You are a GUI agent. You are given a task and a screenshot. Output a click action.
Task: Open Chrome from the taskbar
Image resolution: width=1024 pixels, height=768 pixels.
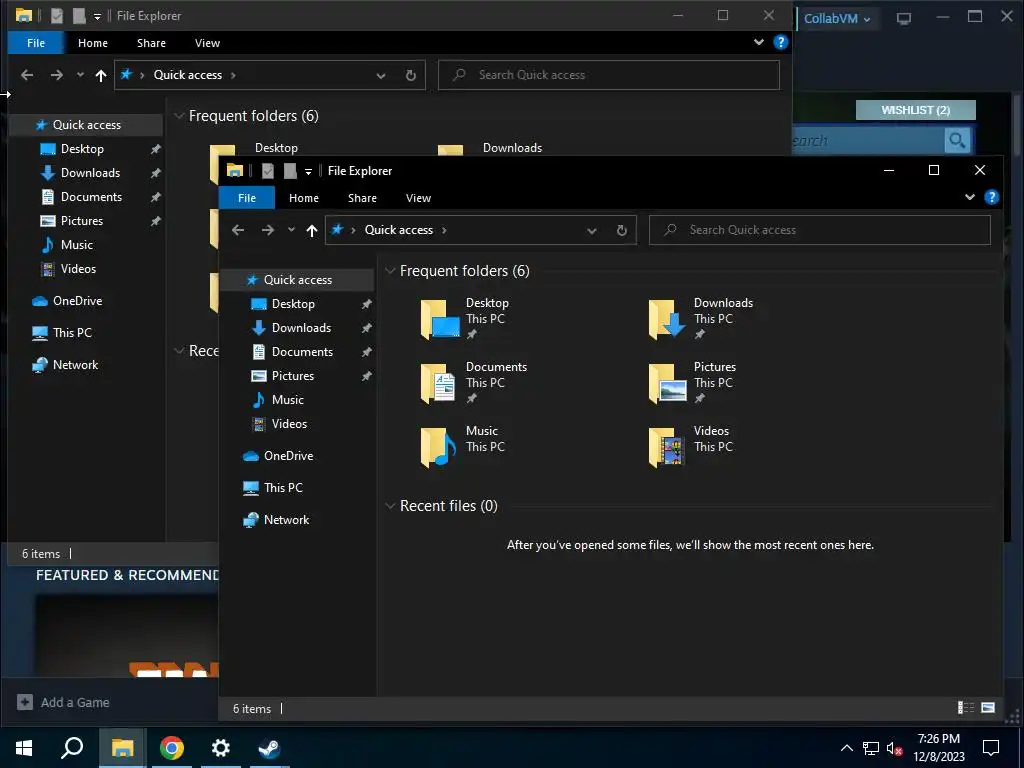coord(172,748)
